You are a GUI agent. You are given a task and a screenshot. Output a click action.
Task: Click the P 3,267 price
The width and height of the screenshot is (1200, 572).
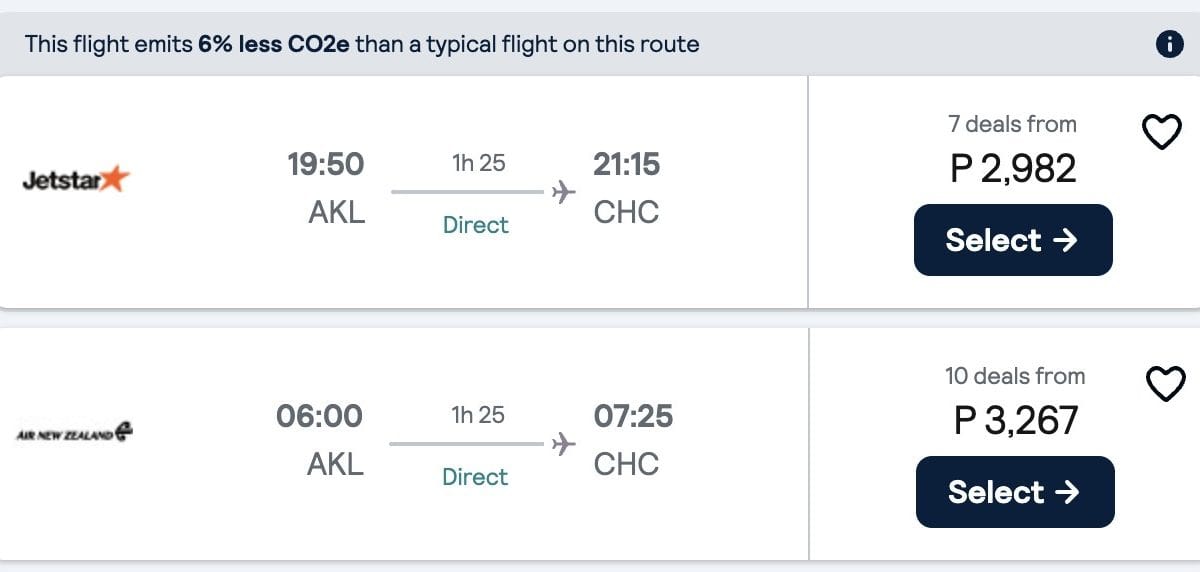(x=1016, y=420)
